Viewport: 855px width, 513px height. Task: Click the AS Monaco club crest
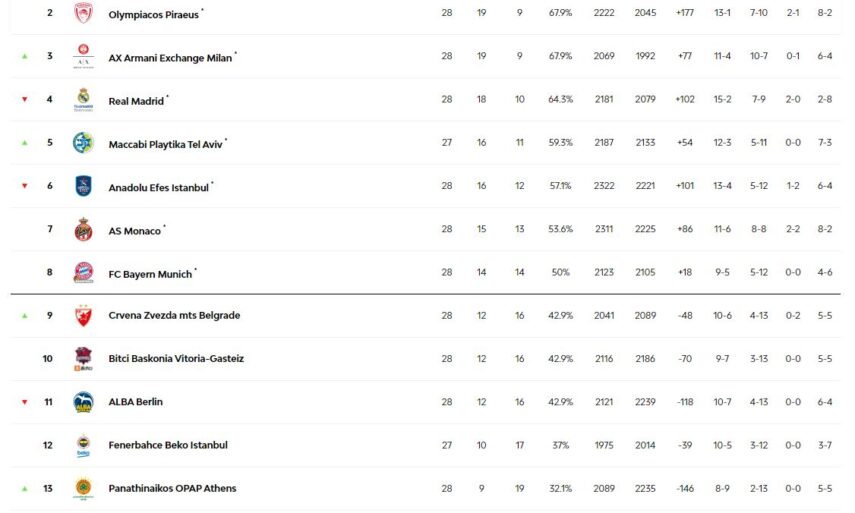(x=83, y=230)
